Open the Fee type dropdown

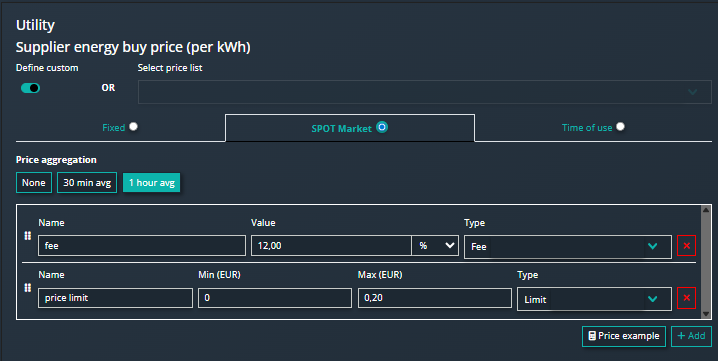[x=568, y=247]
